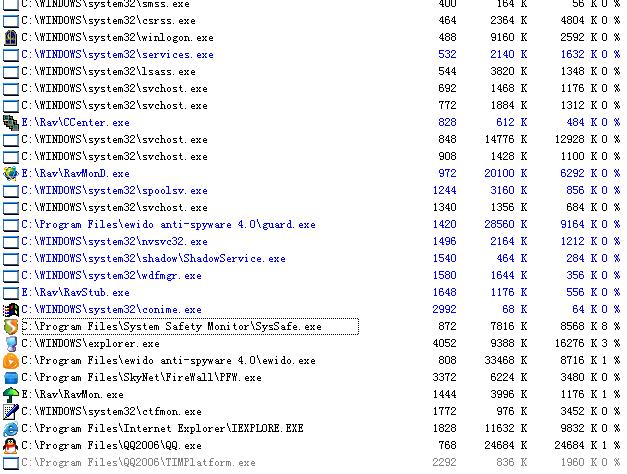The image size is (627, 474).
Task: Select the wdfmgr.exe process path
Action: point(112,276)
